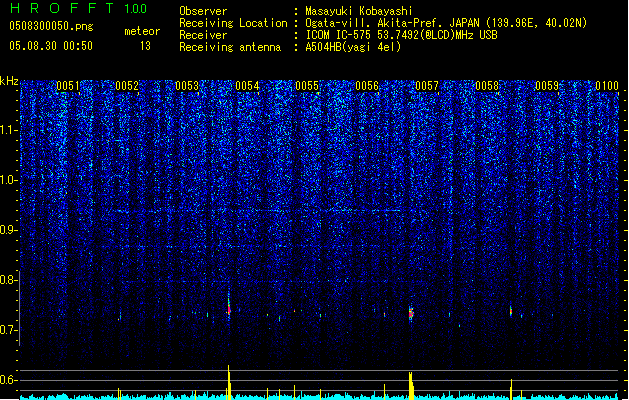The height and width of the screenshot is (400, 629).
Task: Click the timestamp 05.08.30 00:50
Action: point(51,46)
